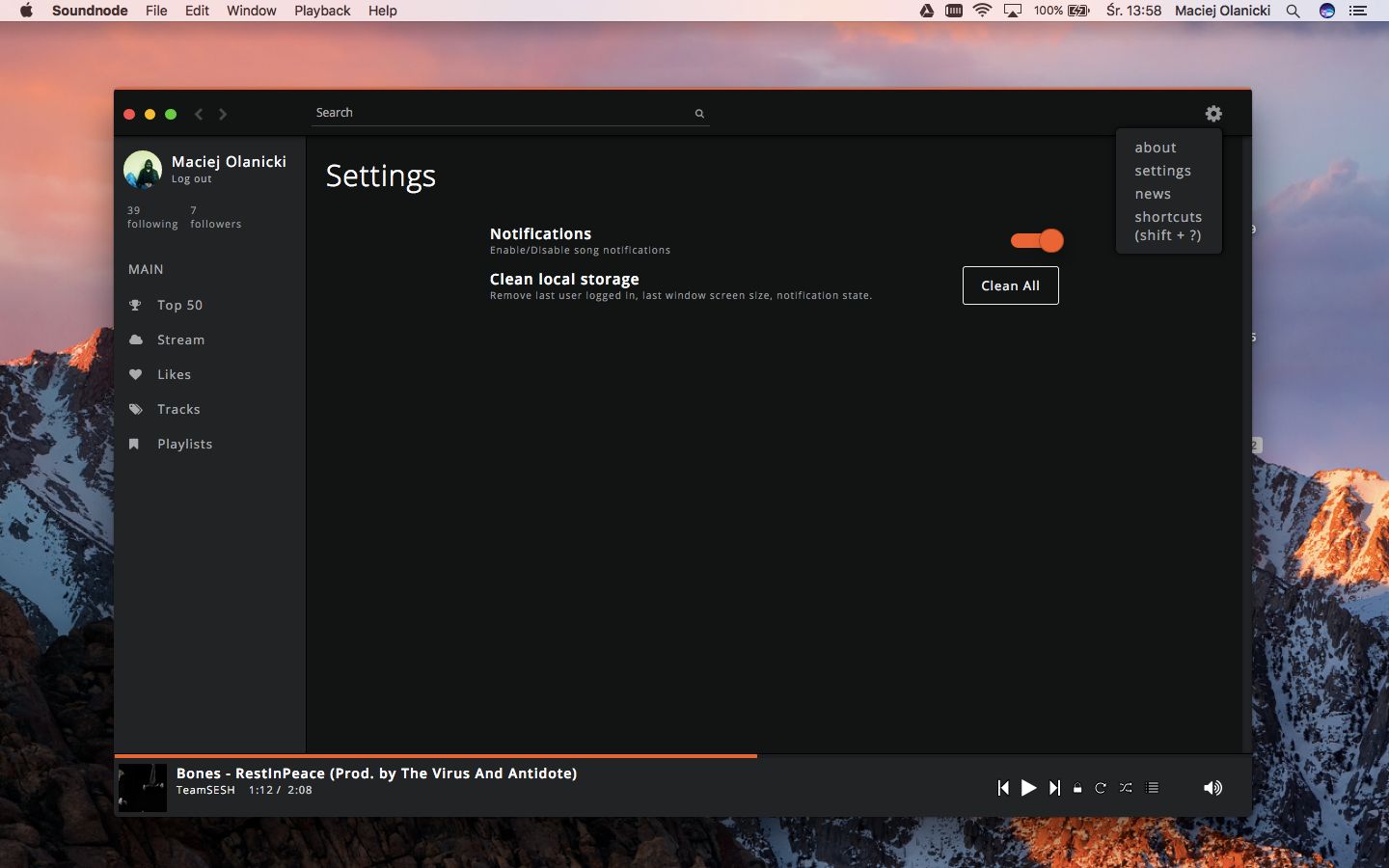The image size is (1389, 868).
Task: Click the bookmark icon beside Playlists
Action: [x=134, y=444]
